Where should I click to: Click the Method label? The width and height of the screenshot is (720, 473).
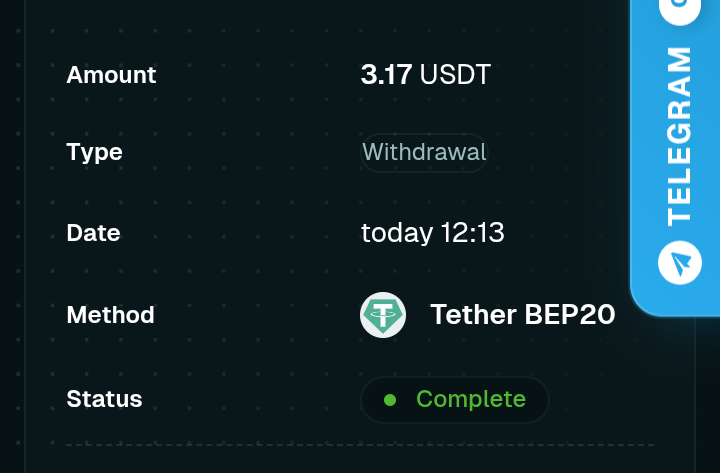tap(110, 315)
